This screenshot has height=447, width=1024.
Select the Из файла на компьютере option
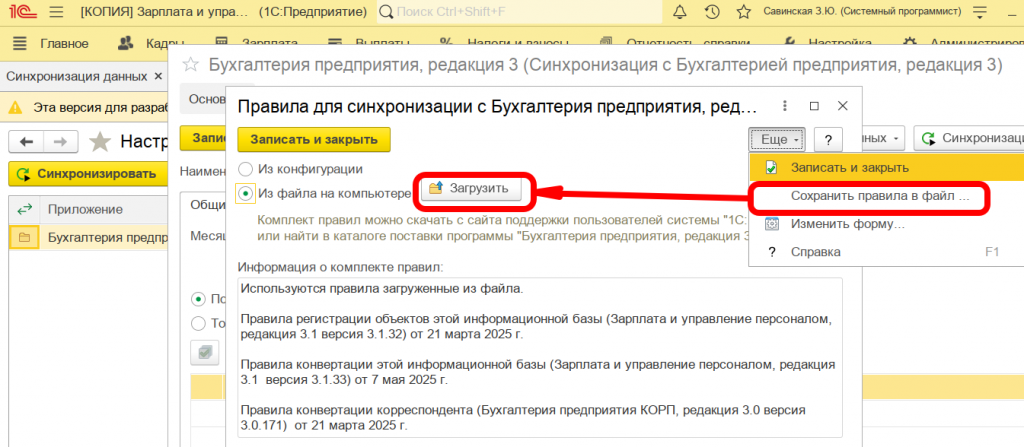click(246, 193)
